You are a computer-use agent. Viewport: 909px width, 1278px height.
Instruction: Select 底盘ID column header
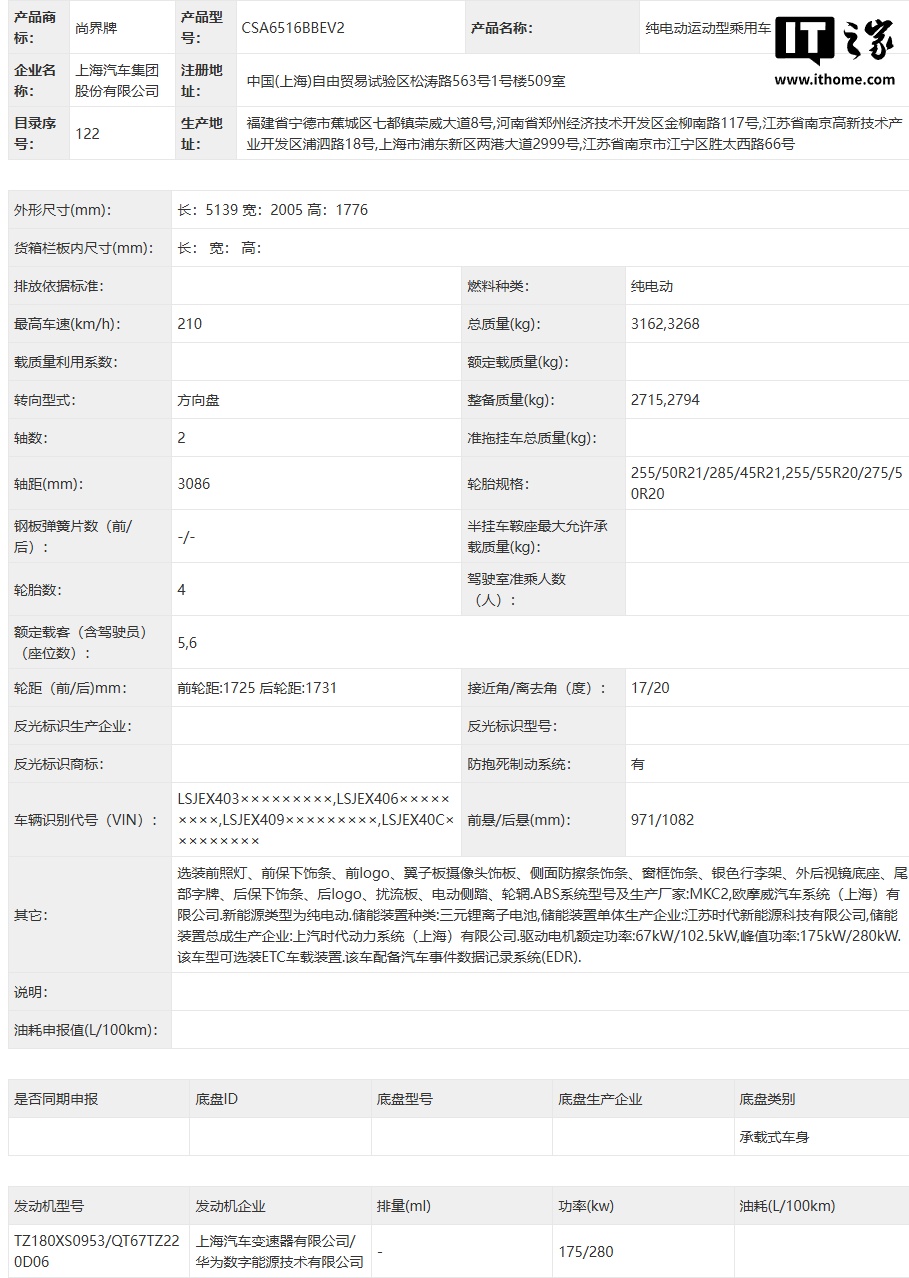pos(217,1099)
